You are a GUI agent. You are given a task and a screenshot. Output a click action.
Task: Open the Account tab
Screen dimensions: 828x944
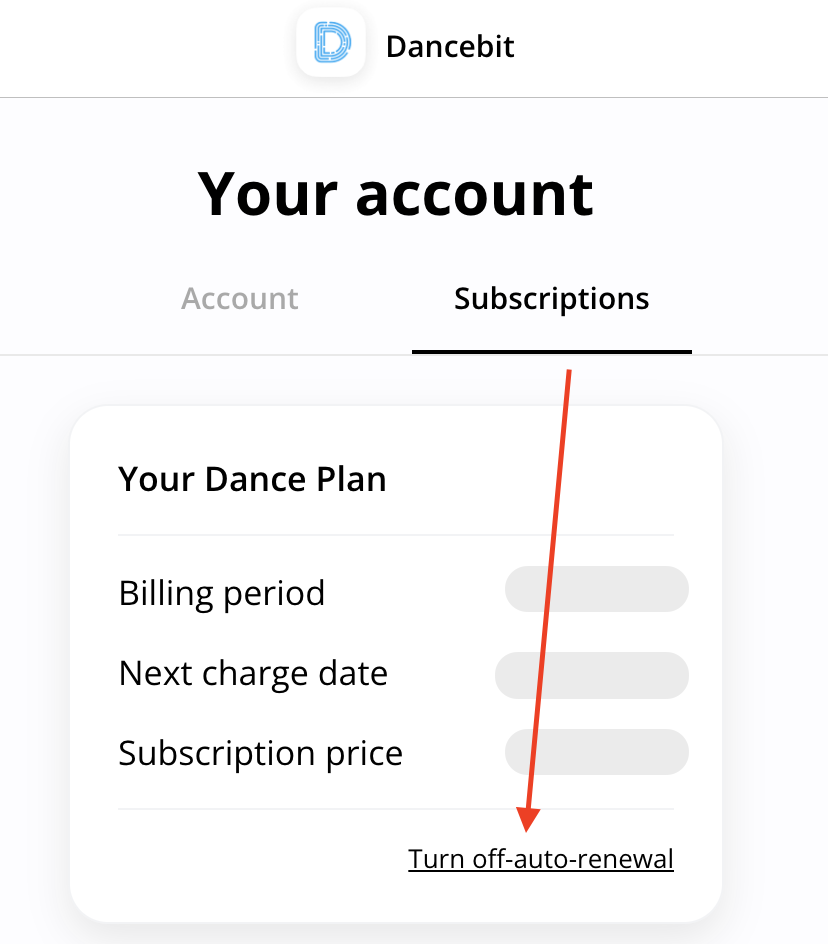click(239, 297)
